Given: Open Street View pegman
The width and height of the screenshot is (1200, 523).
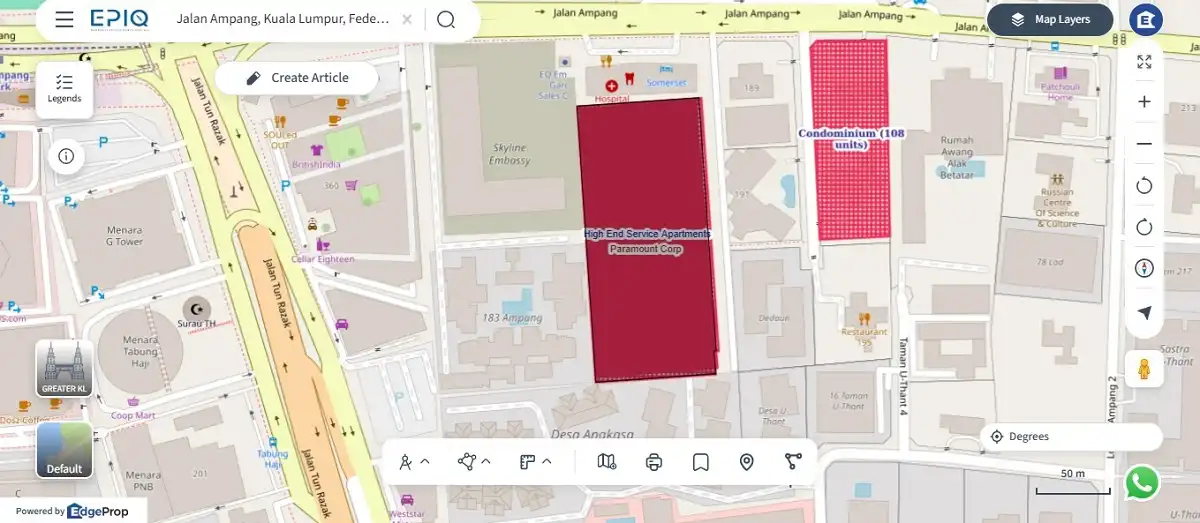Looking at the screenshot, I should coord(1144,369).
